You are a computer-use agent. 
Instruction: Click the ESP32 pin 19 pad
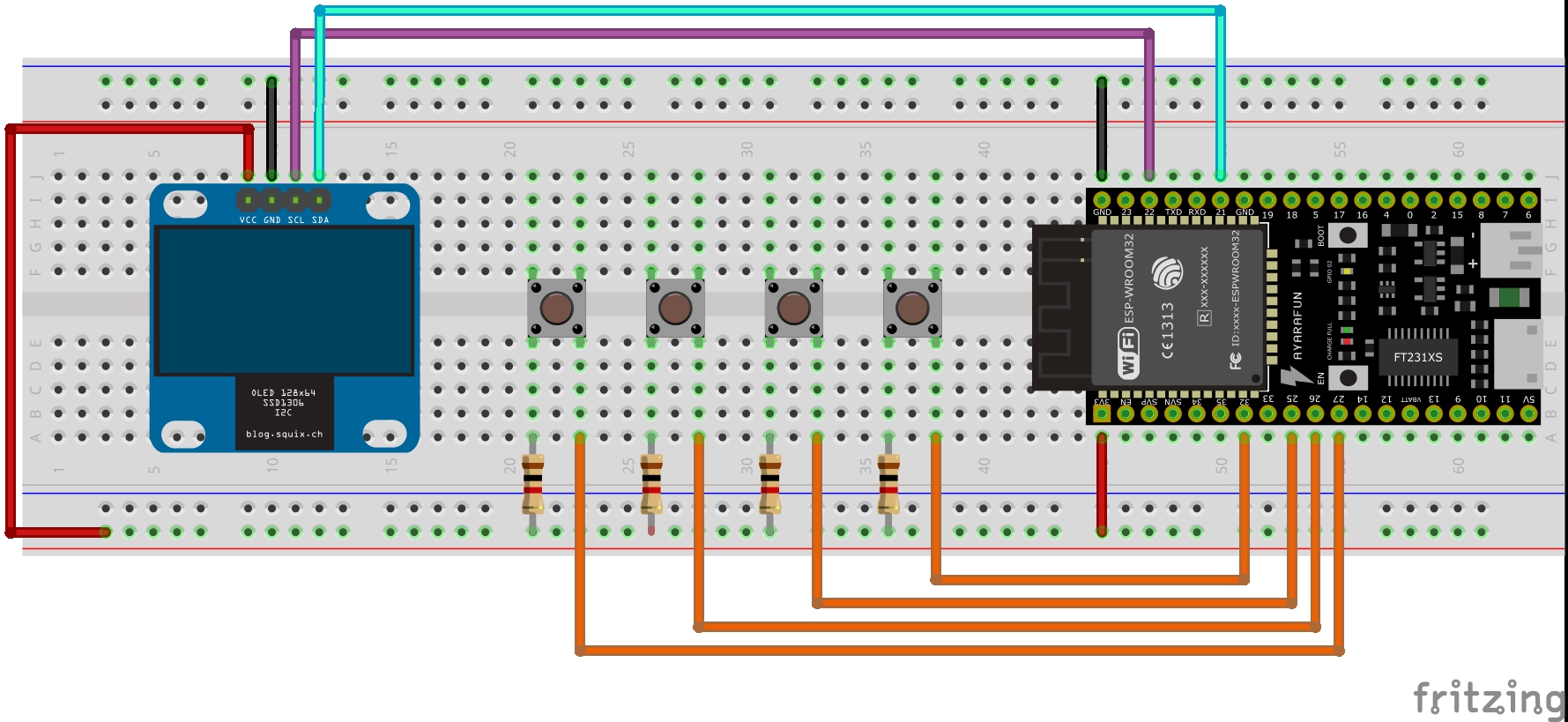[x=1268, y=200]
